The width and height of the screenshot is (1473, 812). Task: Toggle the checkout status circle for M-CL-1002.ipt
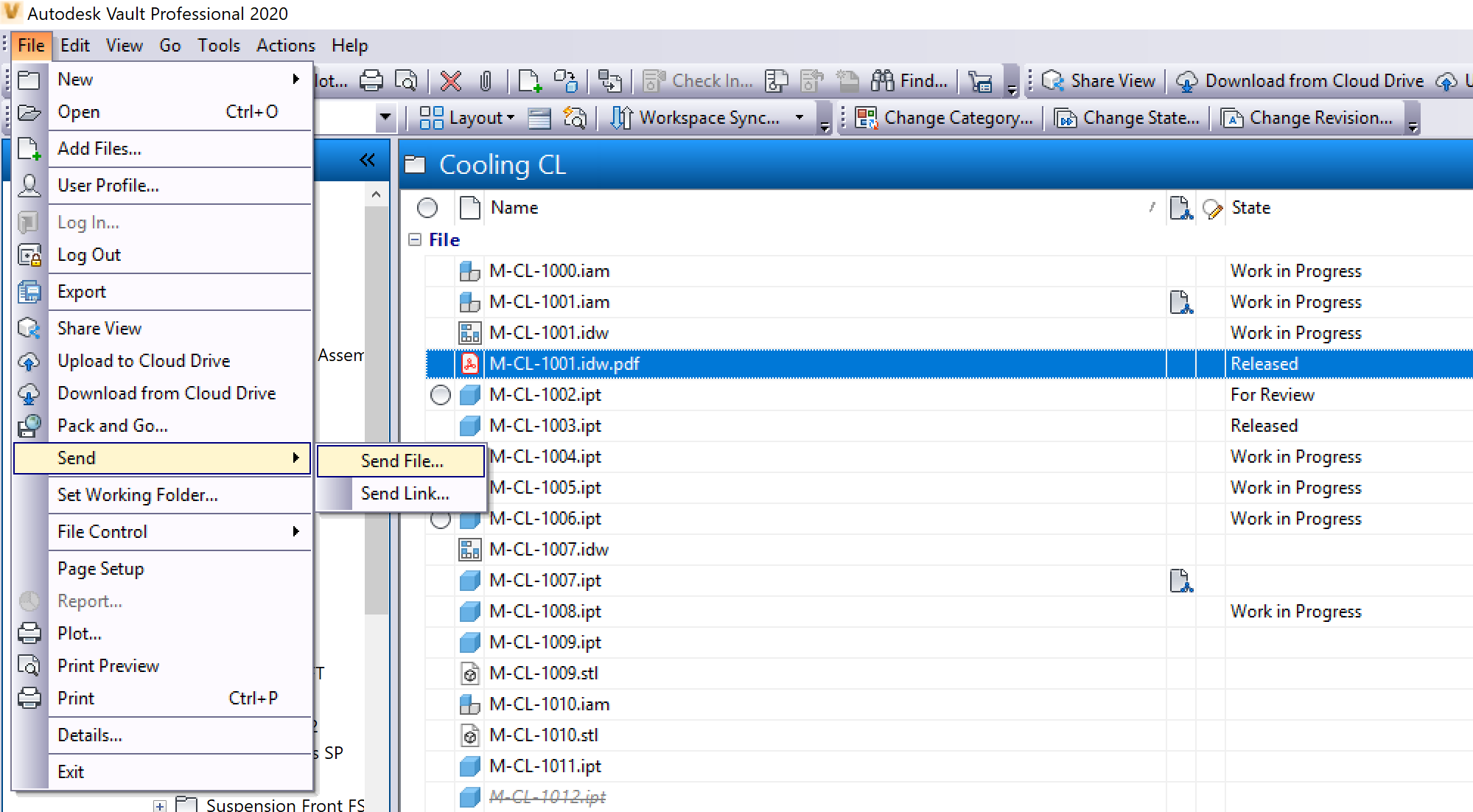pos(441,395)
